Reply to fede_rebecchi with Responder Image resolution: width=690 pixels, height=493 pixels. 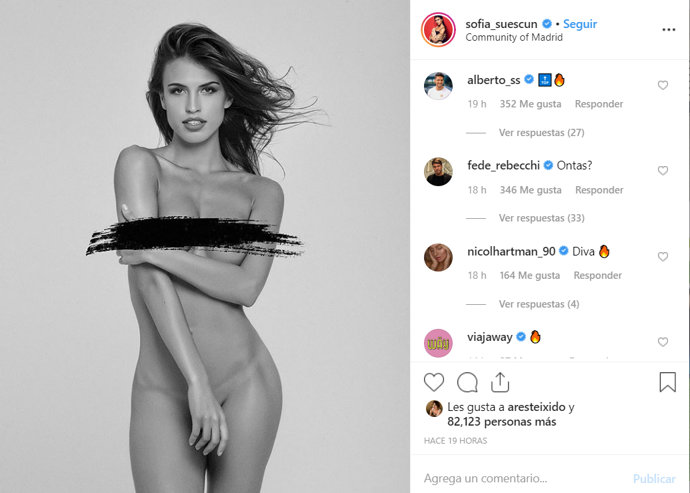pos(599,190)
